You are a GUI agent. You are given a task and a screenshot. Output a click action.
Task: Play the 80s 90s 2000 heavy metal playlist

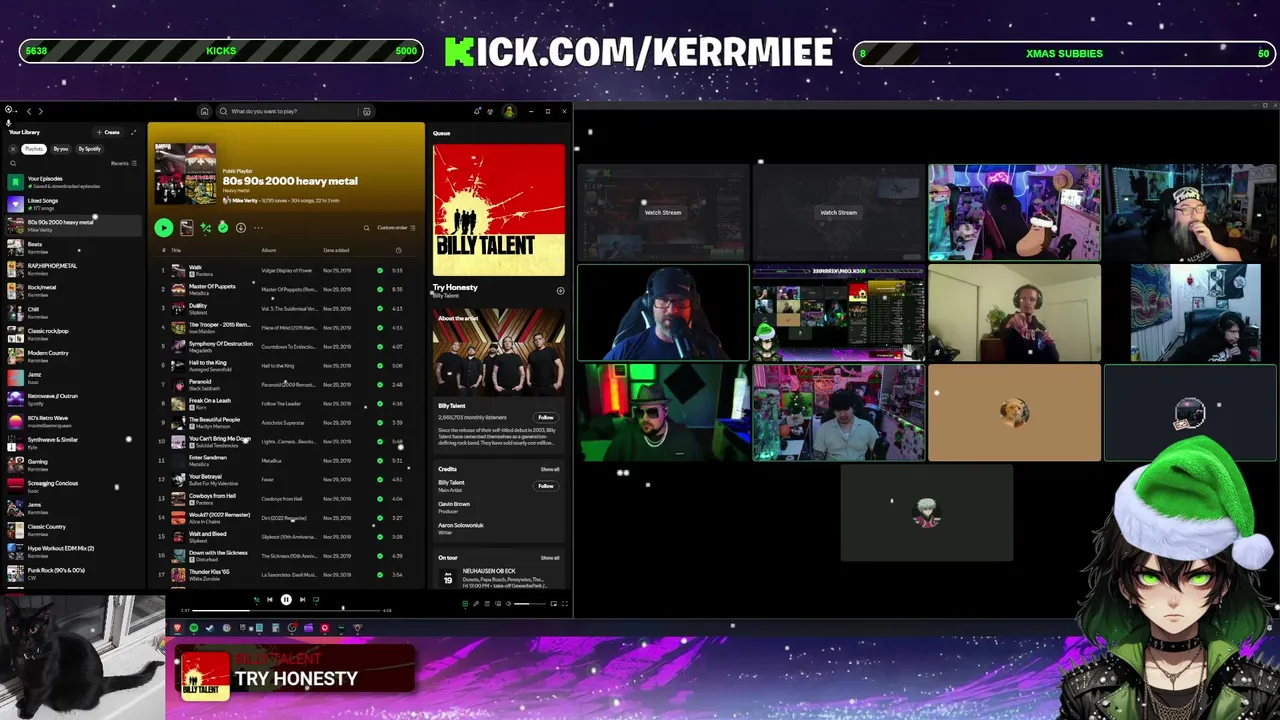pyautogui.click(x=164, y=228)
